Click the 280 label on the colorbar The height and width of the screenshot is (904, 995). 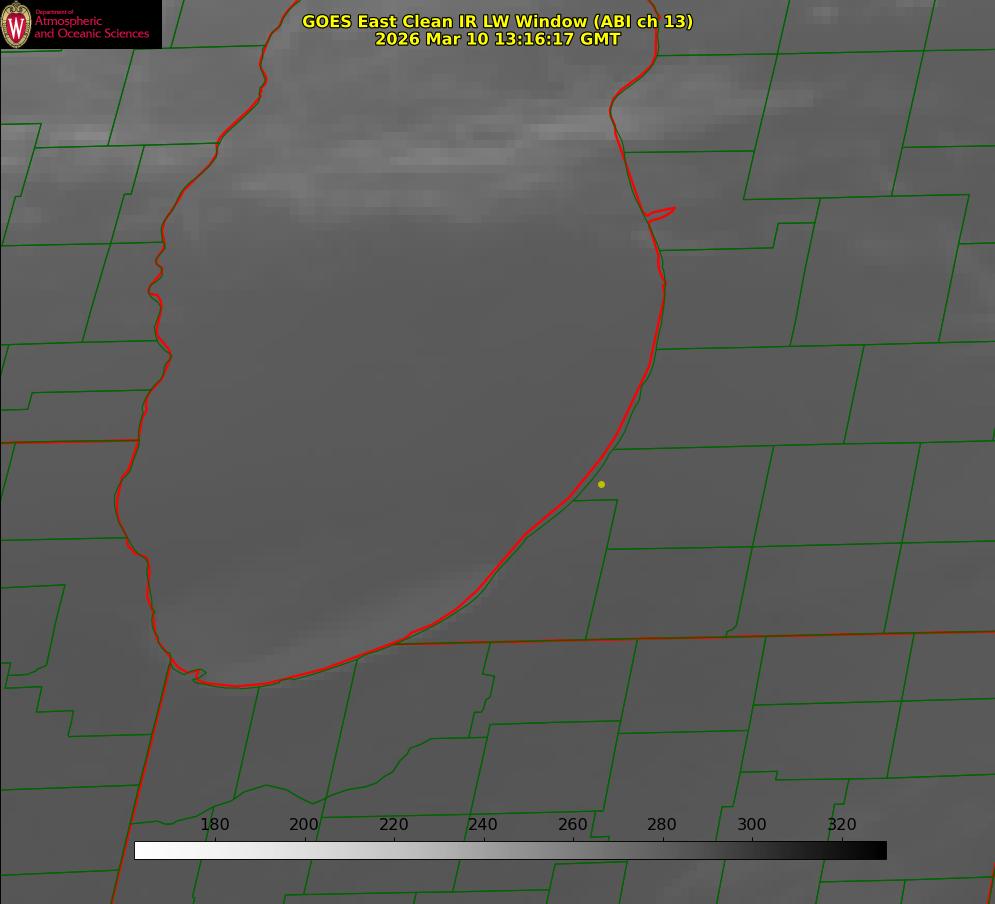pyautogui.click(x=661, y=824)
